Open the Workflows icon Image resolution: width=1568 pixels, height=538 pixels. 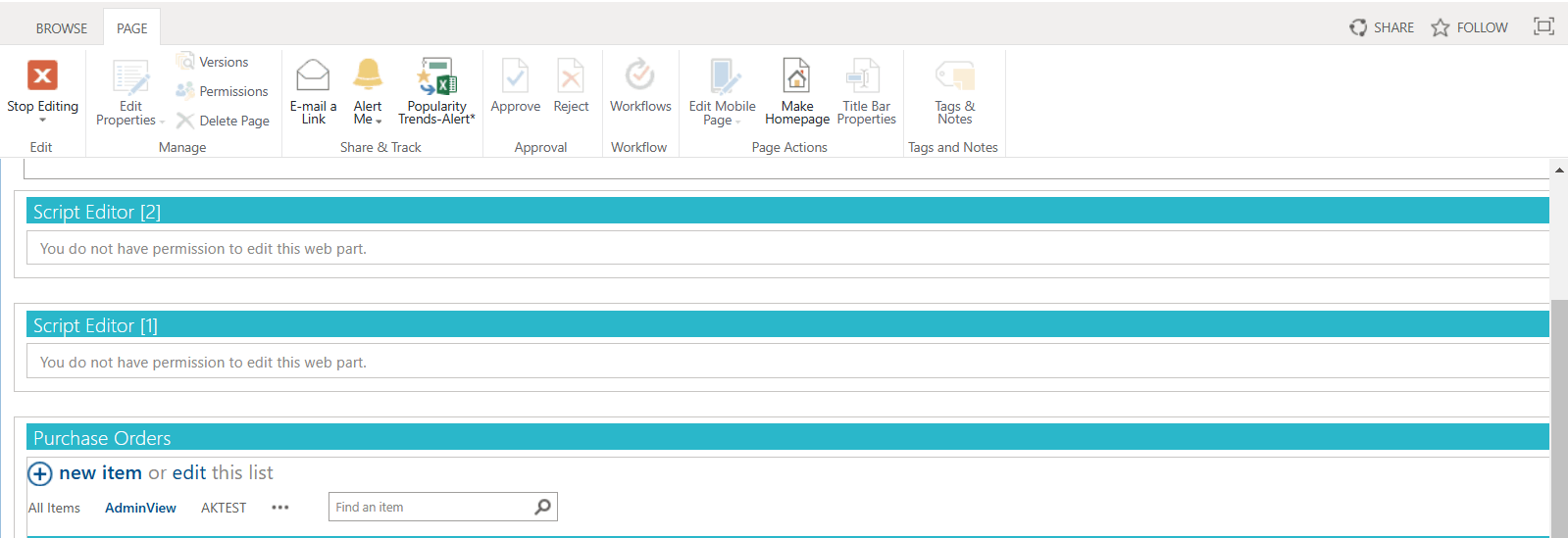click(640, 74)
